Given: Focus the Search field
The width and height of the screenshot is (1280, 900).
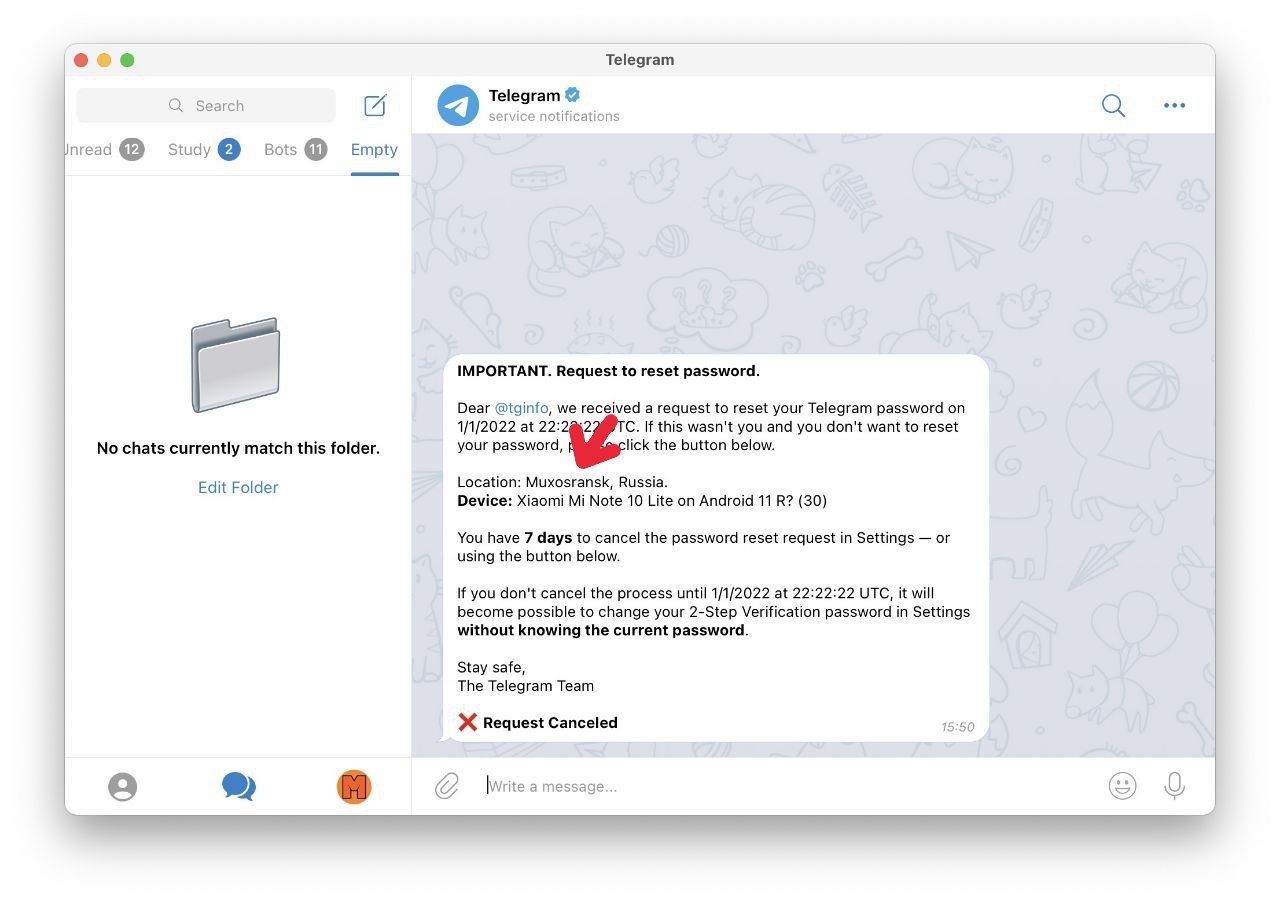Looking at the screenshot, I should 206,105.
